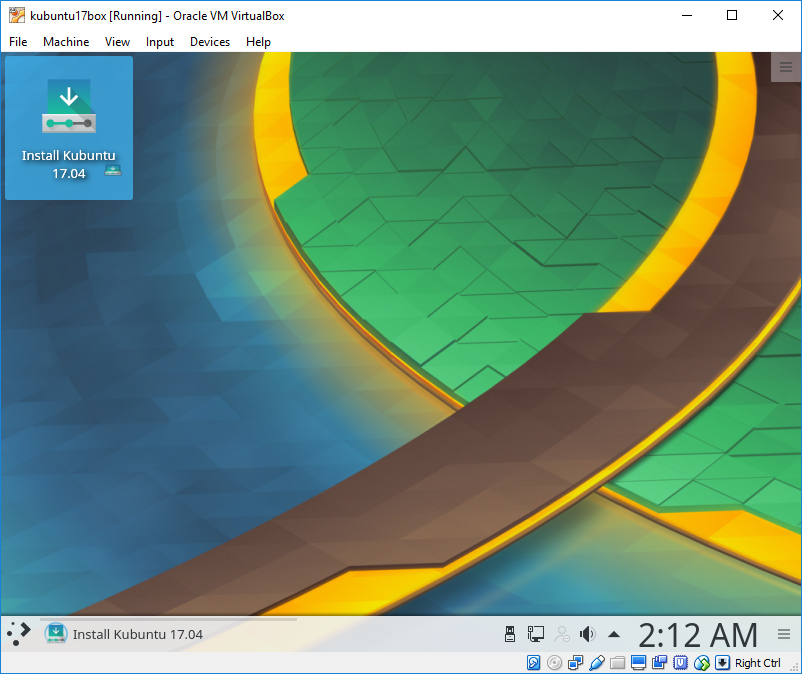This screenshot has width=802, height=674.
Task: Open the Input menu
Action: point(160,42)
